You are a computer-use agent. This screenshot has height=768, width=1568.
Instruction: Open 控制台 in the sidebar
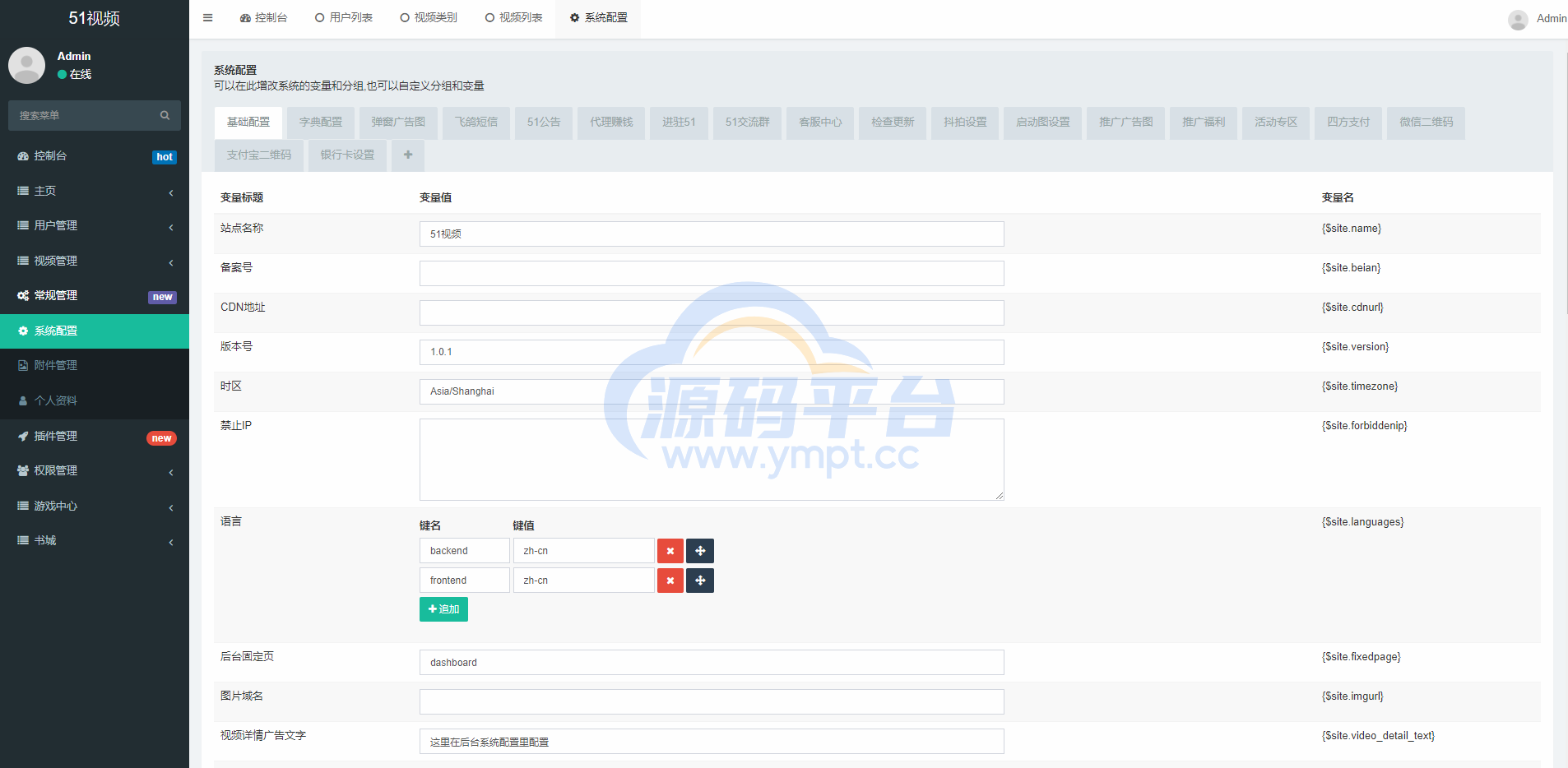pos(95,156)
